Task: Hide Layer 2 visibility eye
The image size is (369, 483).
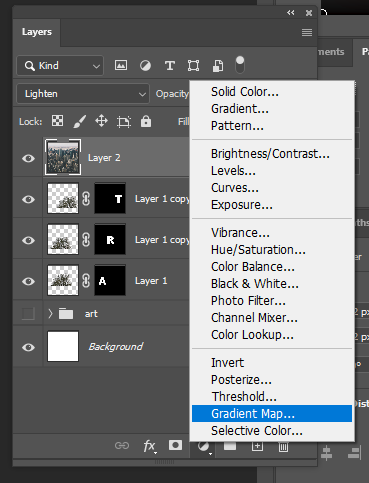Action: pyautogui.click(x=28, y=158)
